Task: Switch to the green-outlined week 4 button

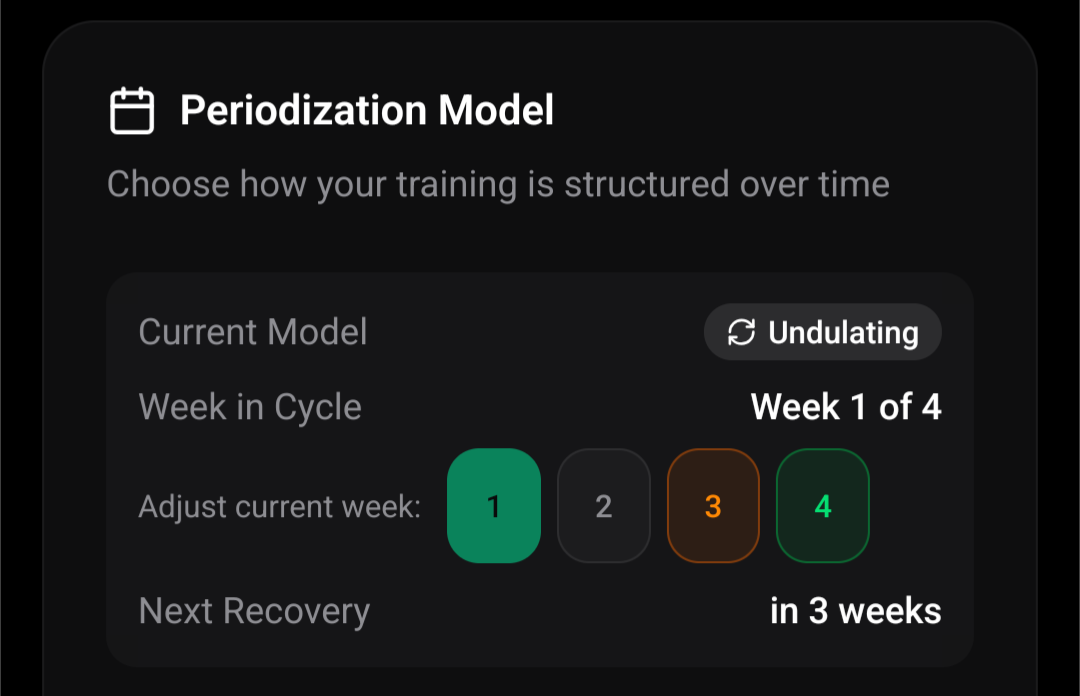Action: click(822, 506)
